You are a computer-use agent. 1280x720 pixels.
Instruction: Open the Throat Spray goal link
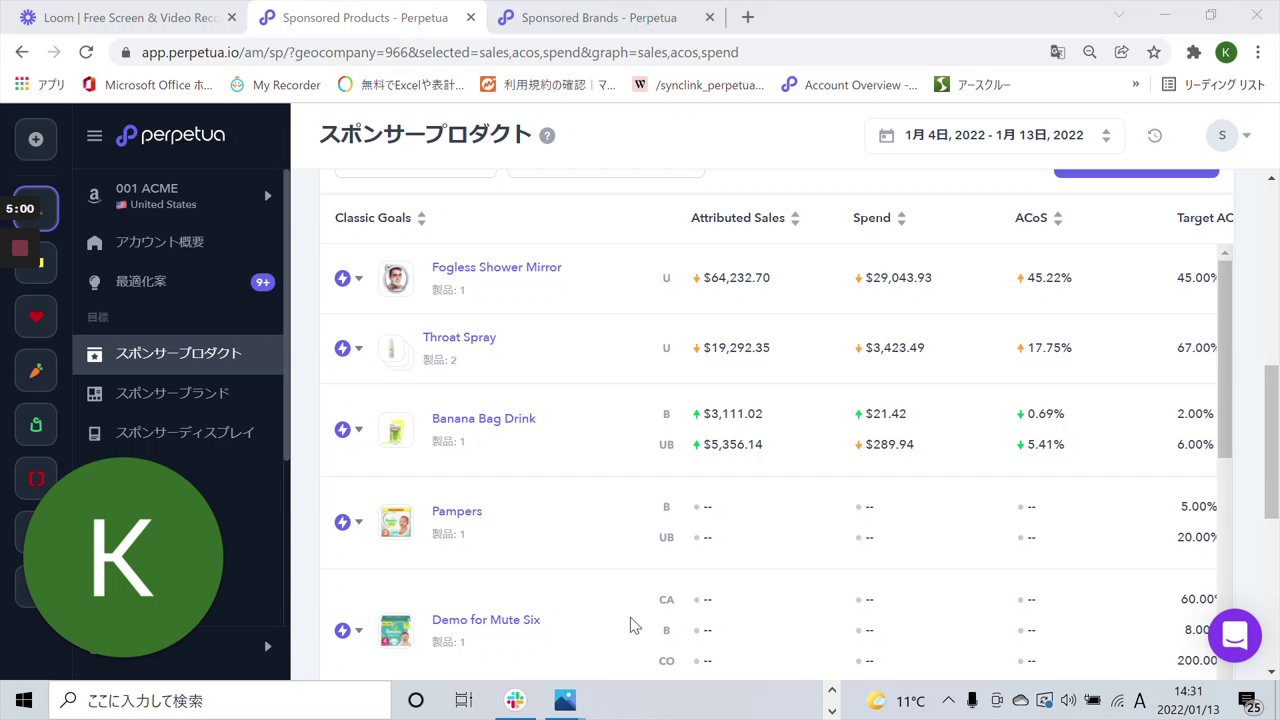pyautogui.click(x=459, y=337)
